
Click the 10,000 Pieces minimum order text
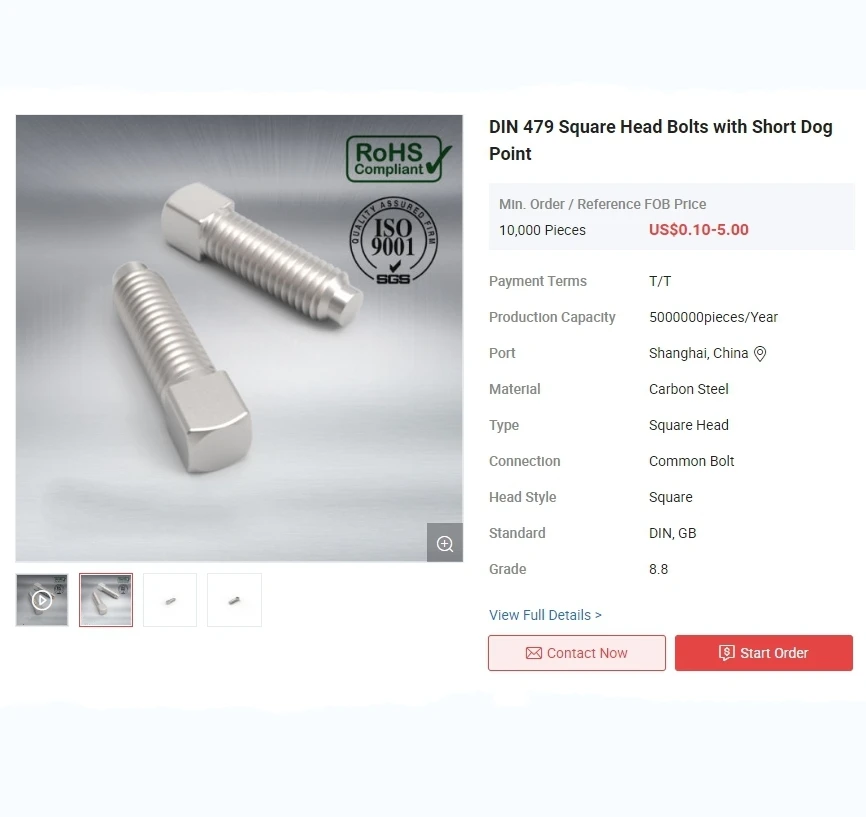(542, 230)
